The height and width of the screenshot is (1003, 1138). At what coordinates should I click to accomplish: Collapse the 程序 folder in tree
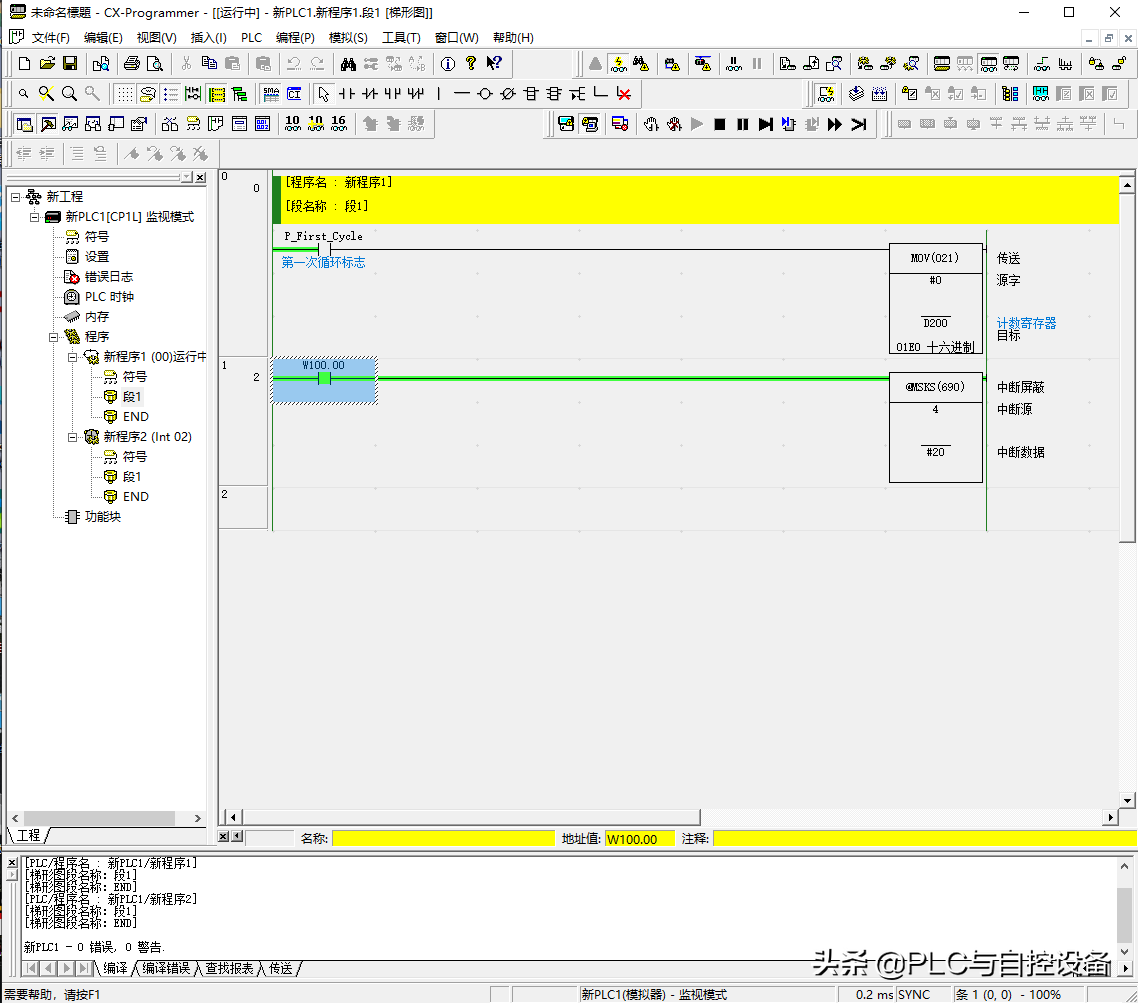[x=54, y=337]
